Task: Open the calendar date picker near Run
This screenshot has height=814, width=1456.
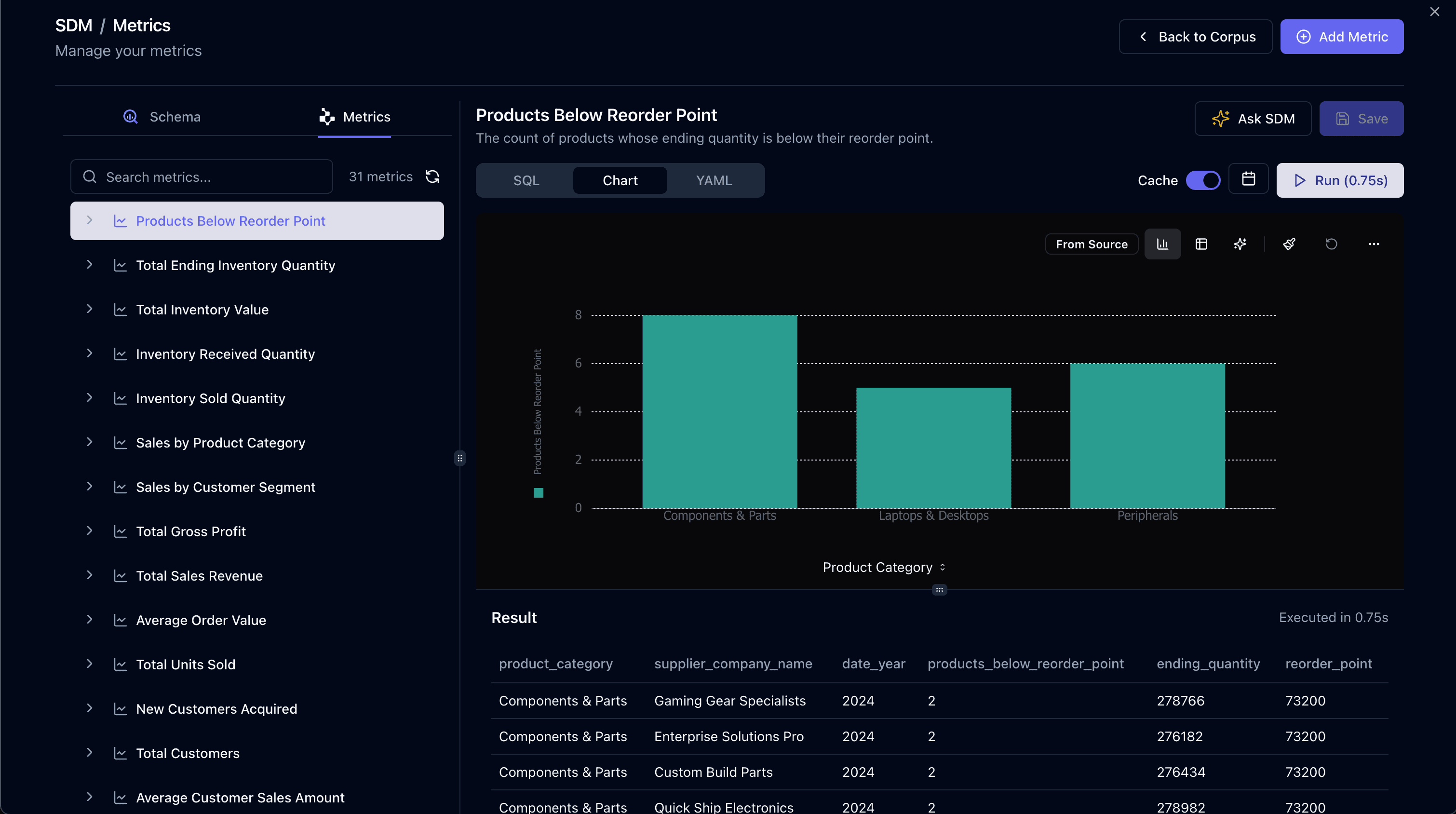Action: pyautogui.click(x=1249, y=179)
